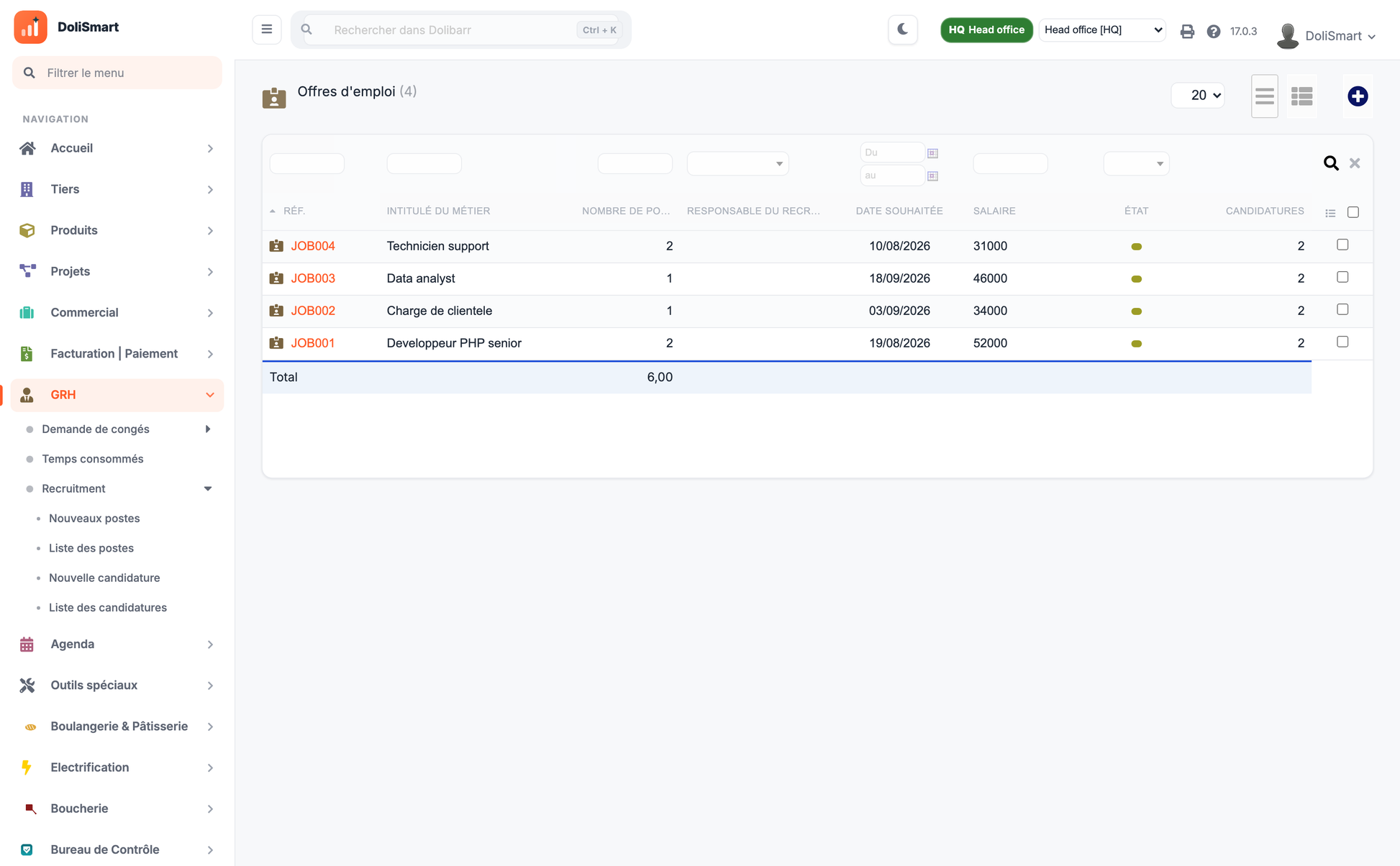The image size is (1400, 866).
Task: Expand the Demande de congés submenu arrow
Action: (208, 429)
